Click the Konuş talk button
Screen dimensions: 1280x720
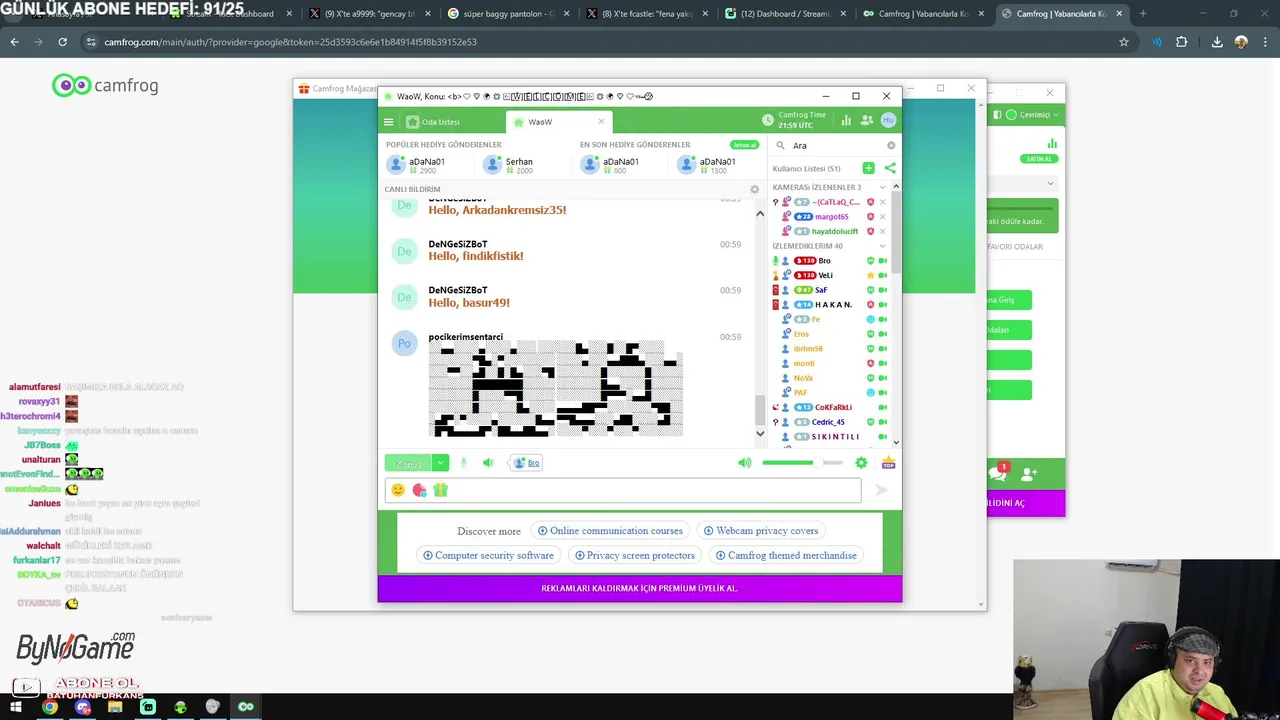pyautogui.click(x=408, y=463)
